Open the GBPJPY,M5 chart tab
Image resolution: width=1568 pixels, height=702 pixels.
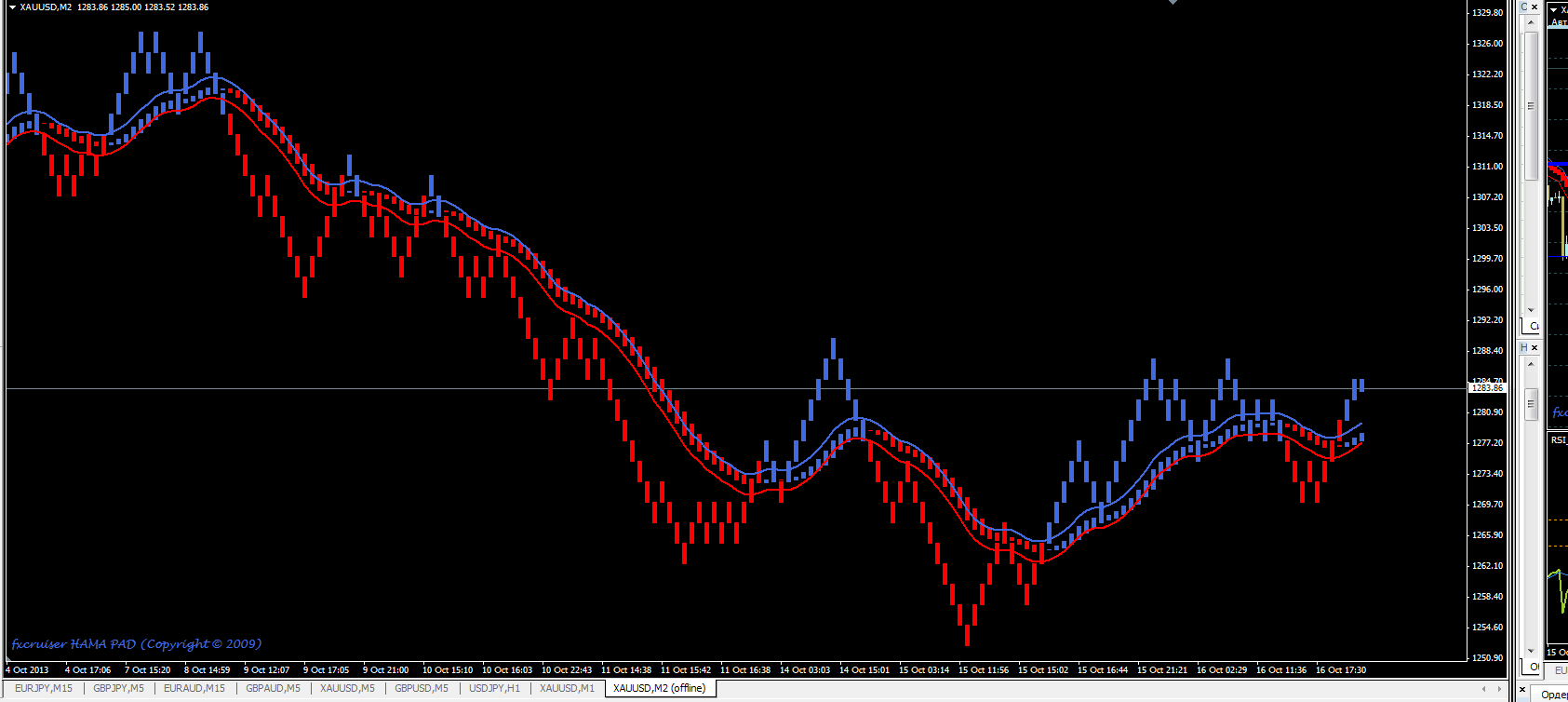coord(118,688)
